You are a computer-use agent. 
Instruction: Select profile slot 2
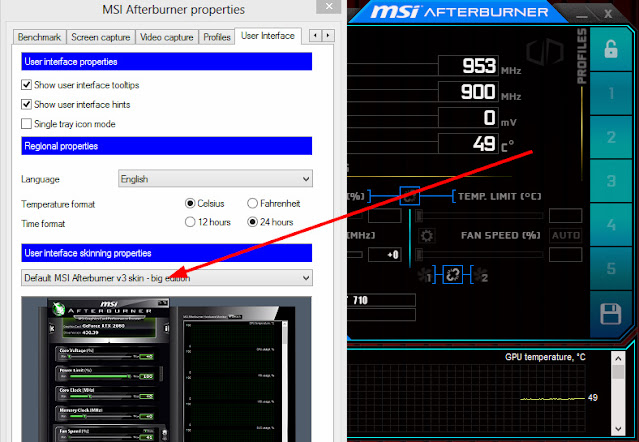click(611, 137)
